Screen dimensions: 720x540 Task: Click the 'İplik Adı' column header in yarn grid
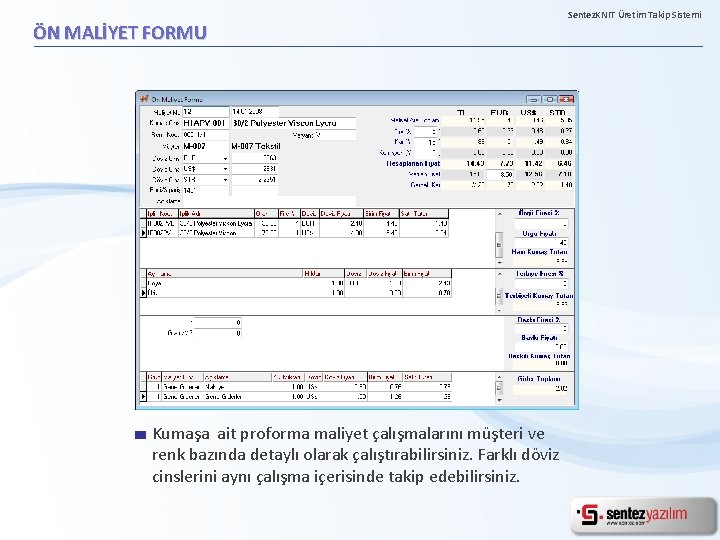pos(216,214)
